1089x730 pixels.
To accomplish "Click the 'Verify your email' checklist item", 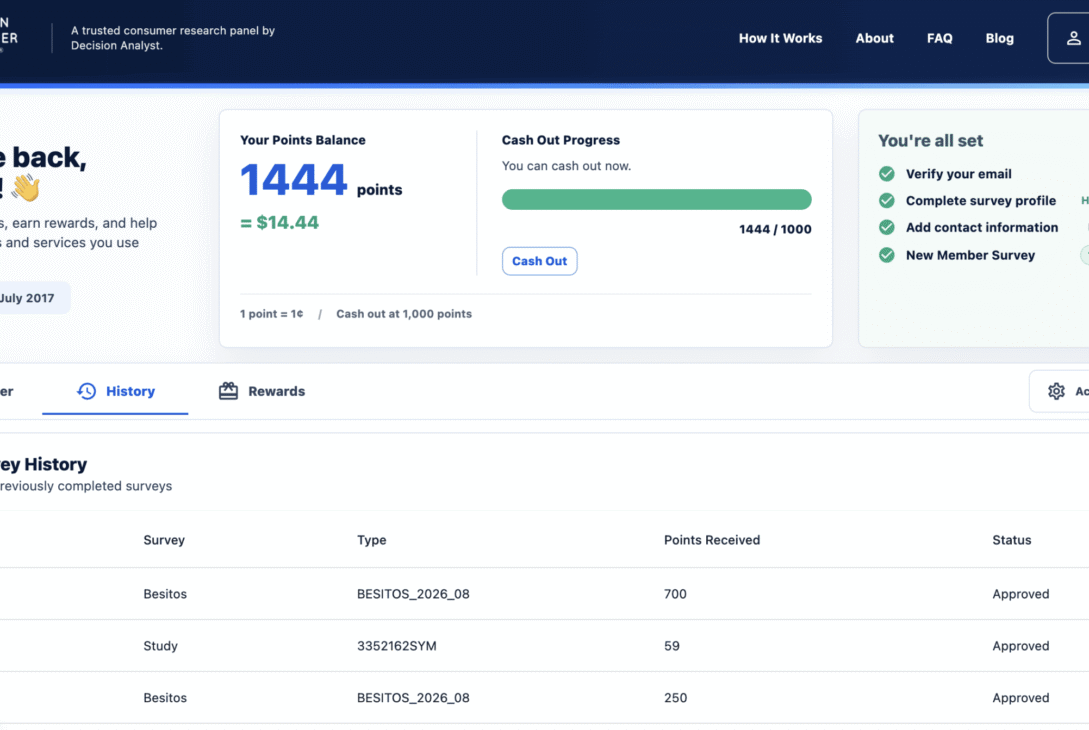I will [958, 174].
